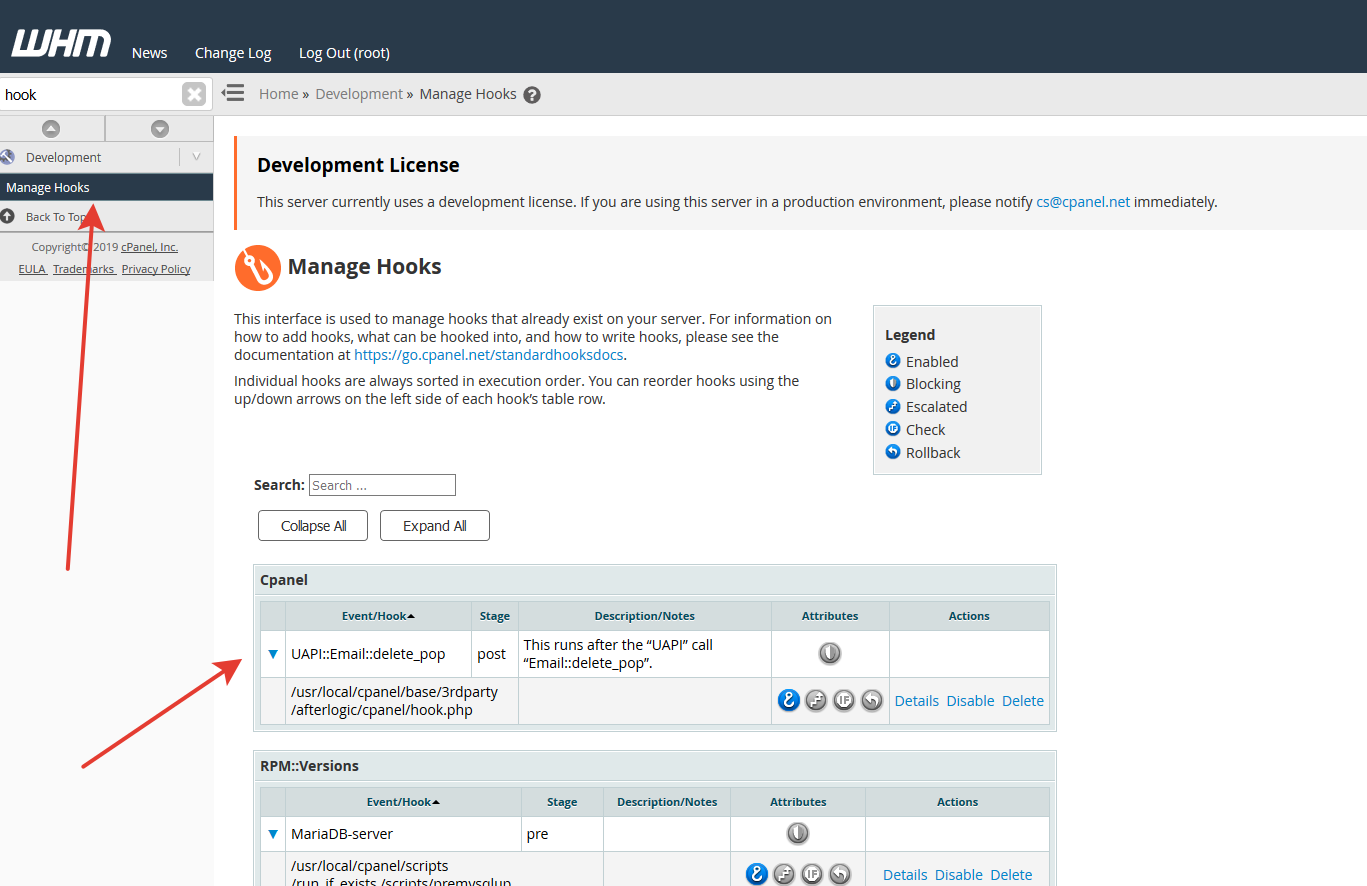Collapse the MariaDB-server hook row triangle
1367x886 pixels.
tap(272, 833)
